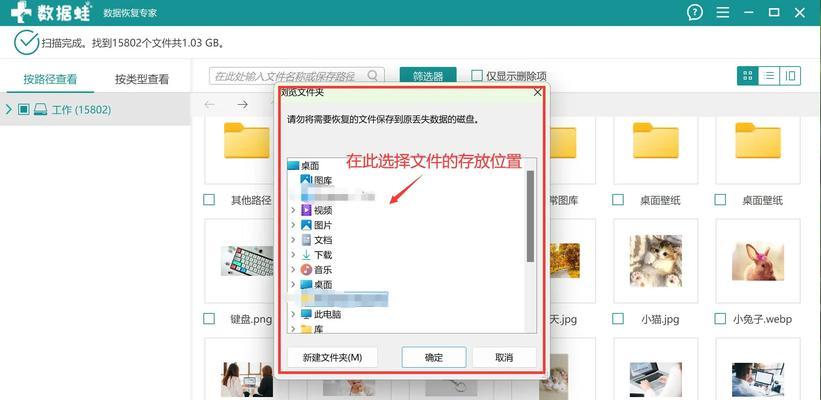Open the 筛选器 filter button
This screenshot has width=821, height=400.
point(428,76)
